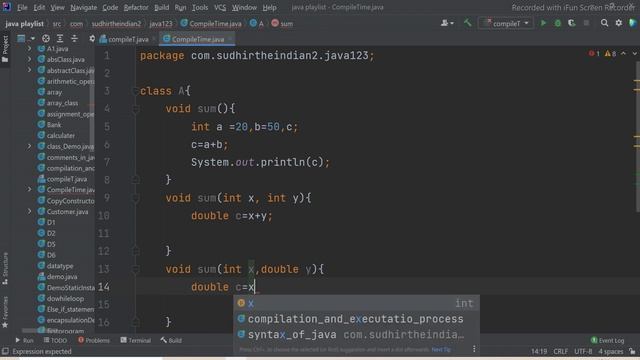Click the 4 spaces indent status item
640x360 pixels.
[x=611, y=351]
